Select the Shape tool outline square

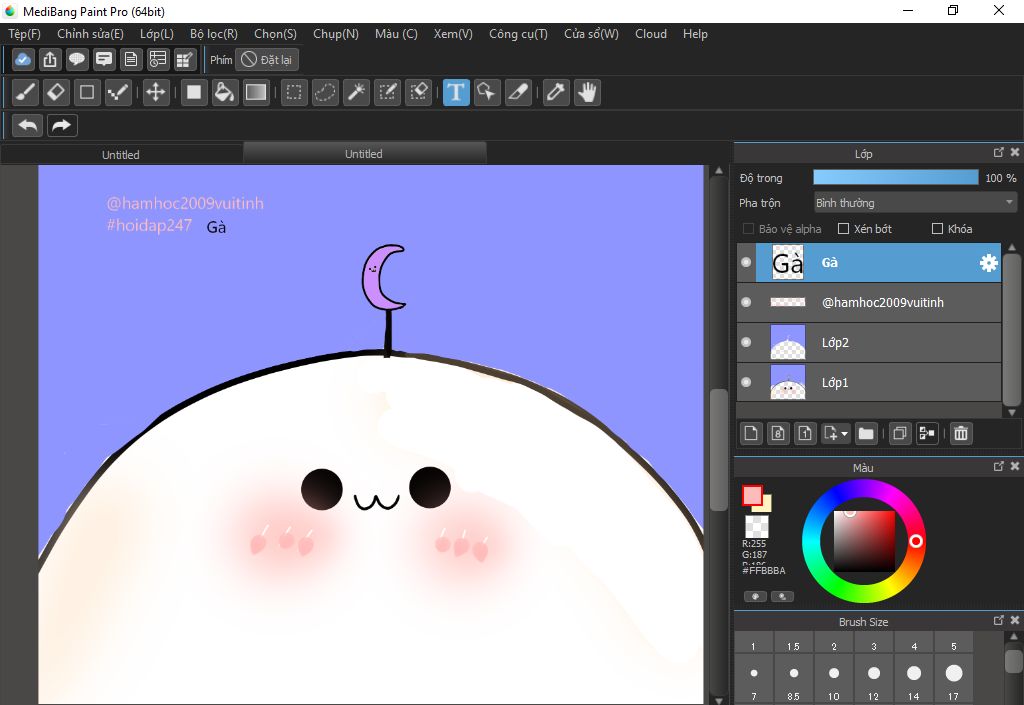point(87,92)
